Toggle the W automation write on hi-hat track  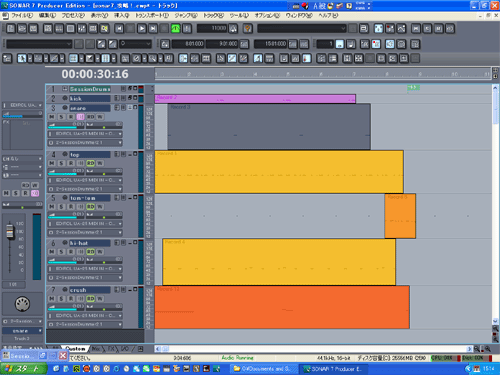pos(100,252)
